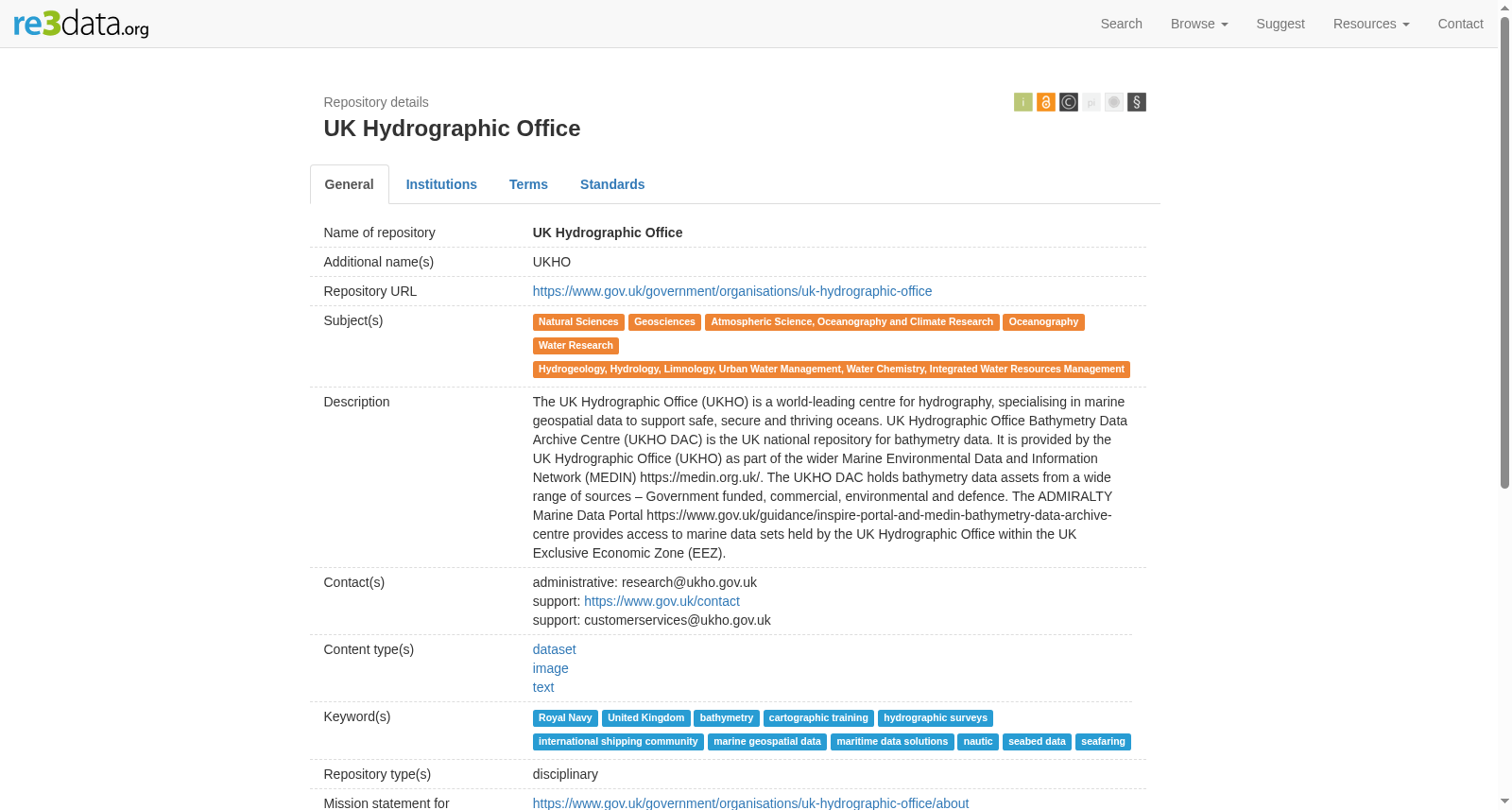This screenshot has width=1512, height=810.
Task: Click the page's vertical scrollbar thumb
Action: (1504, 251)
